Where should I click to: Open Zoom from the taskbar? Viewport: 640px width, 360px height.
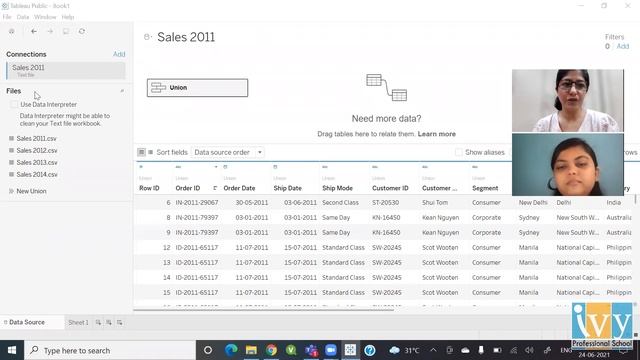point(331,350)
